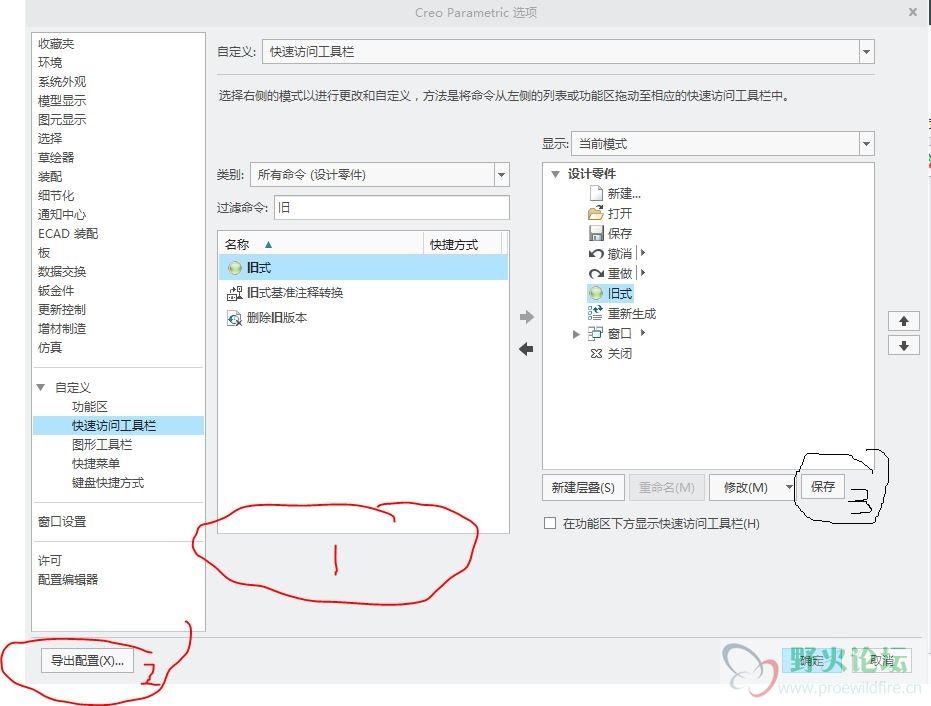Viewport: 931px width, 706px height.
Task: Select 通知中心 in the left panel
Action: tap(62, 214)
